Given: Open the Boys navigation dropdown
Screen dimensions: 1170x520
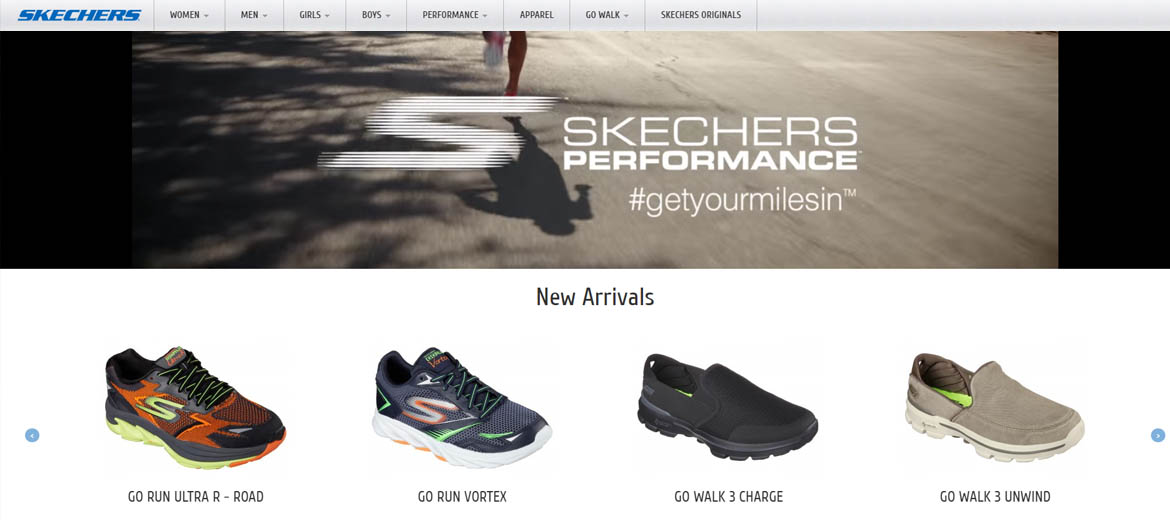Looking at the screenshot, I should (376, 15).
